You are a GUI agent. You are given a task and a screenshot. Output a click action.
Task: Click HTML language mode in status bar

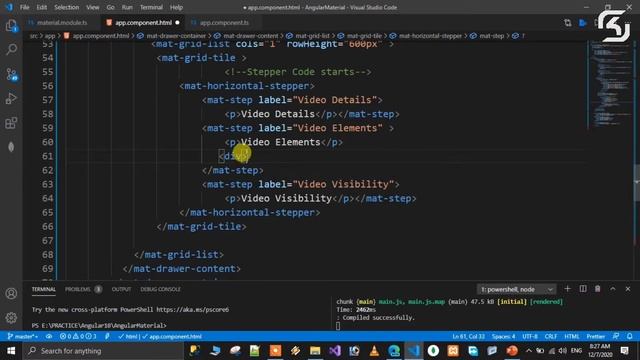[572, 337]
